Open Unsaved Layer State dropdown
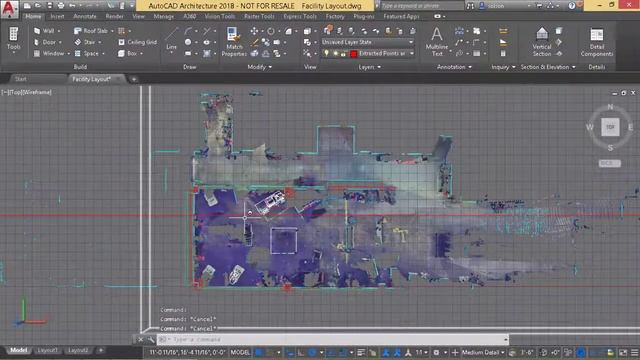This screenshot has width=640, height=360. [368, 42]
